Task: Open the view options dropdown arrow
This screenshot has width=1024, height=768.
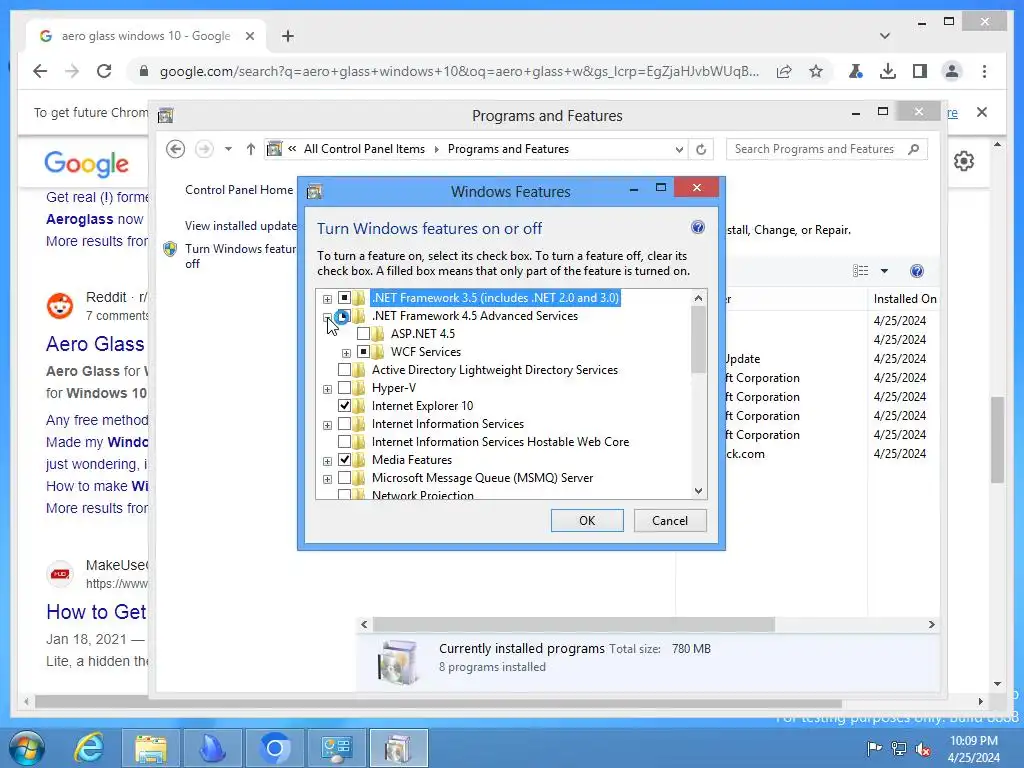Action: tap(884, 271)
